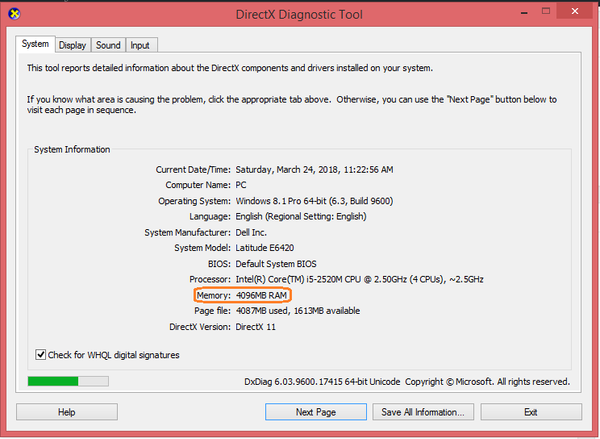600x439 pixels.
Task: Click Save All Information button
Action: click(x=422, y=412)
